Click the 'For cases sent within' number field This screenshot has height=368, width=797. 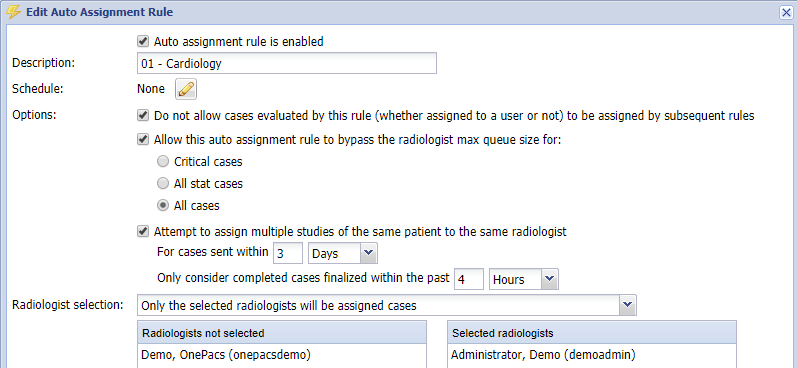(288, 253)
